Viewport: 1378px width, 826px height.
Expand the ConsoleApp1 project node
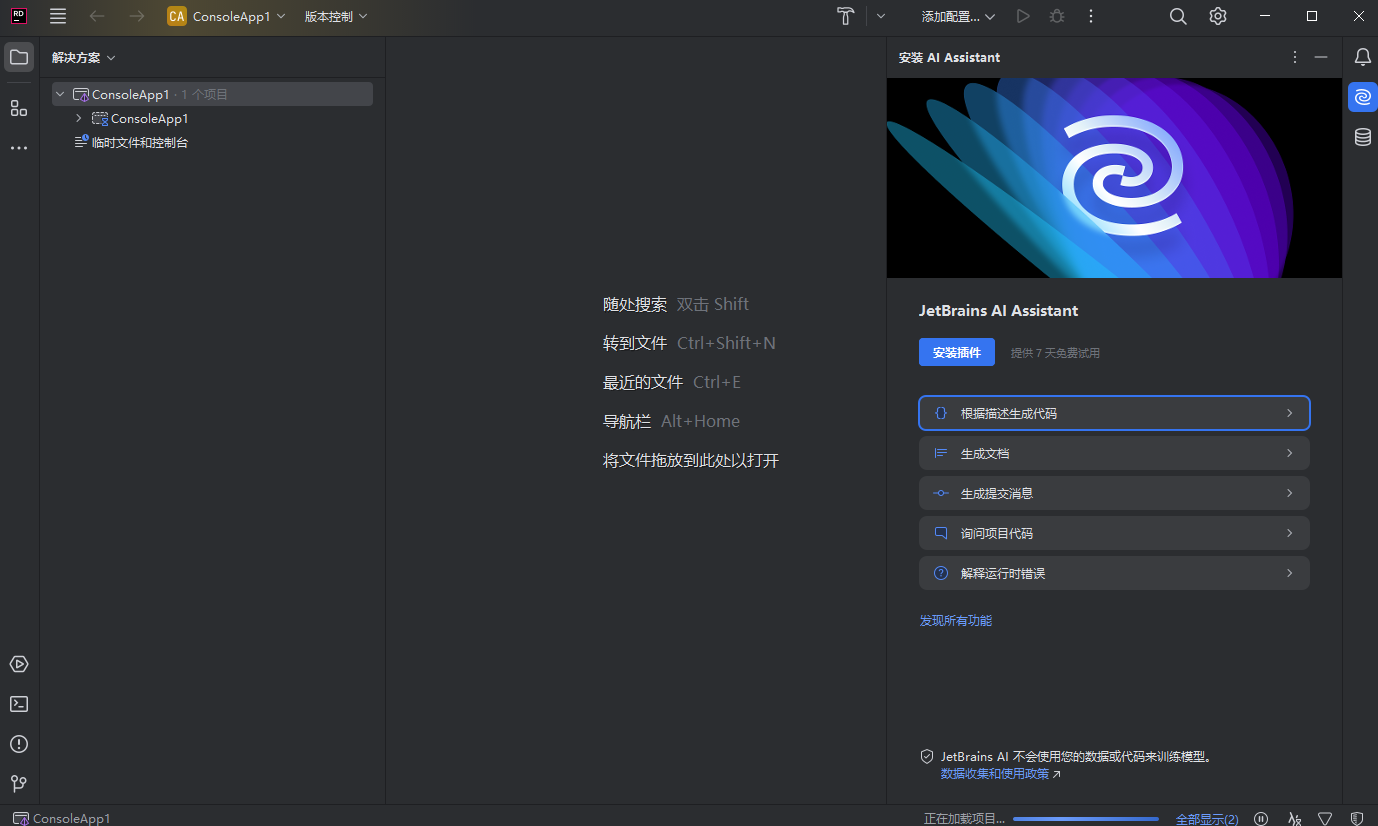(79, 118)
